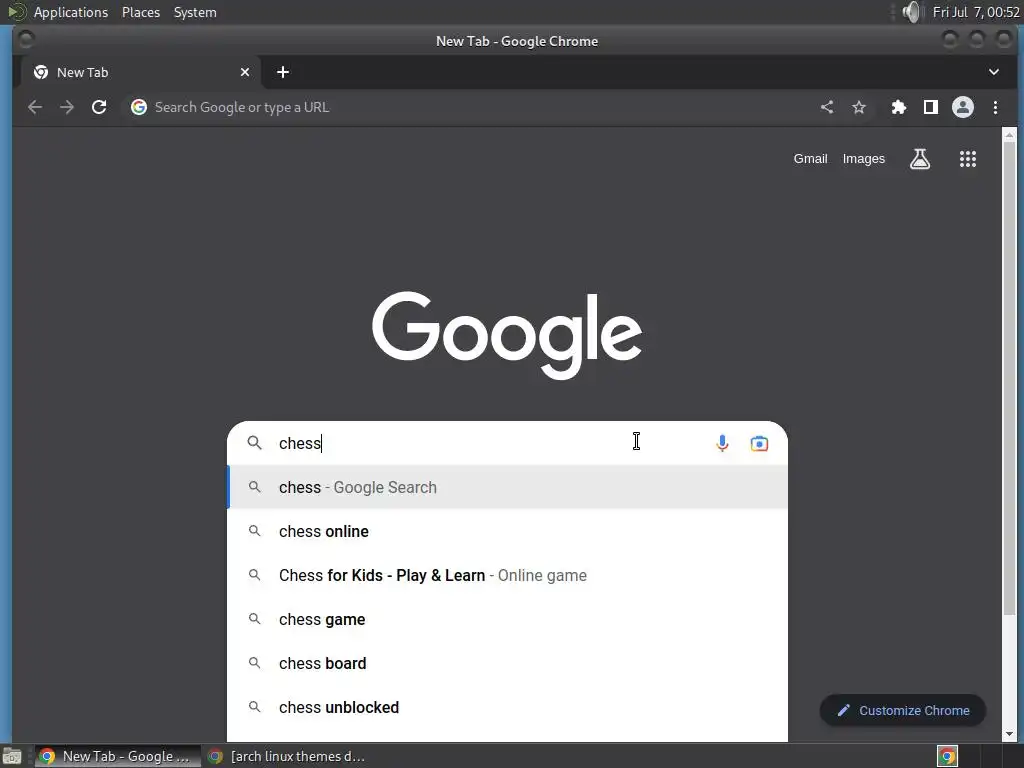Viewport: 1024px width, 768px height.
Task: Click the page vertical scrollbar
Action: point(1009,377)
